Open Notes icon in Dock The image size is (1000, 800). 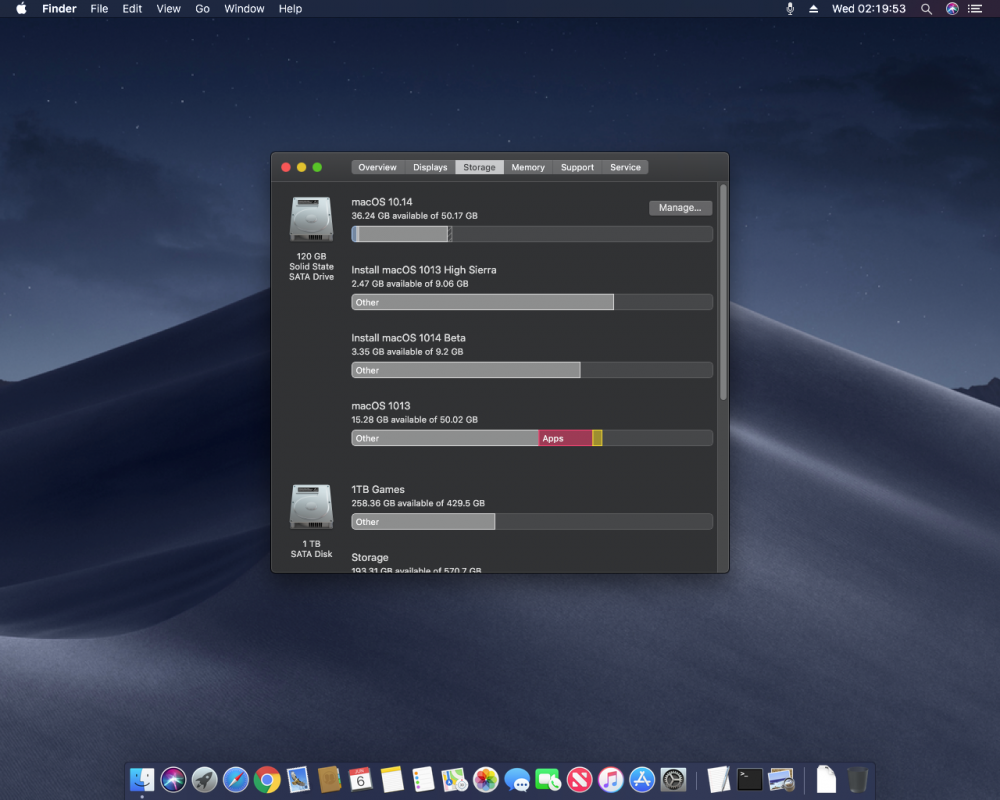[x=392, y=779]
